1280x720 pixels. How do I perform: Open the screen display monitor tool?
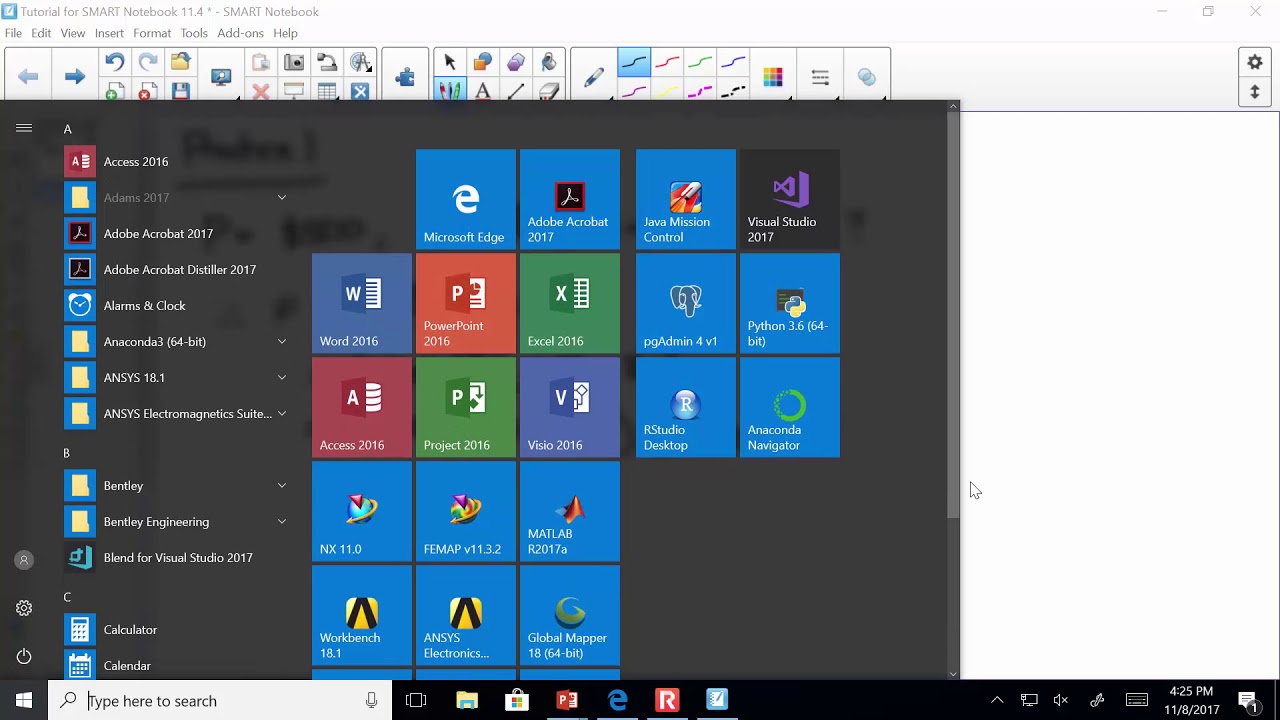(x=222, y=77)
